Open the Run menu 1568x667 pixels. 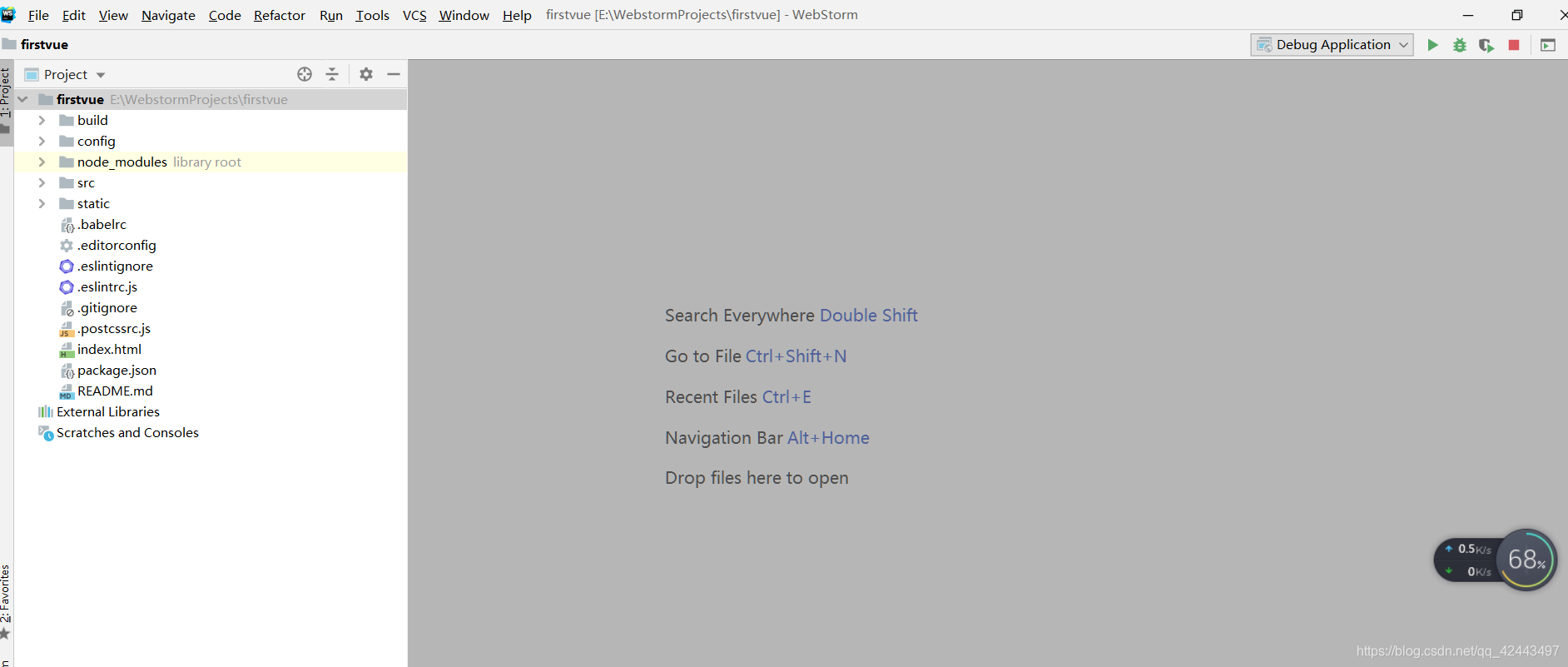click(x=331, y=15)
